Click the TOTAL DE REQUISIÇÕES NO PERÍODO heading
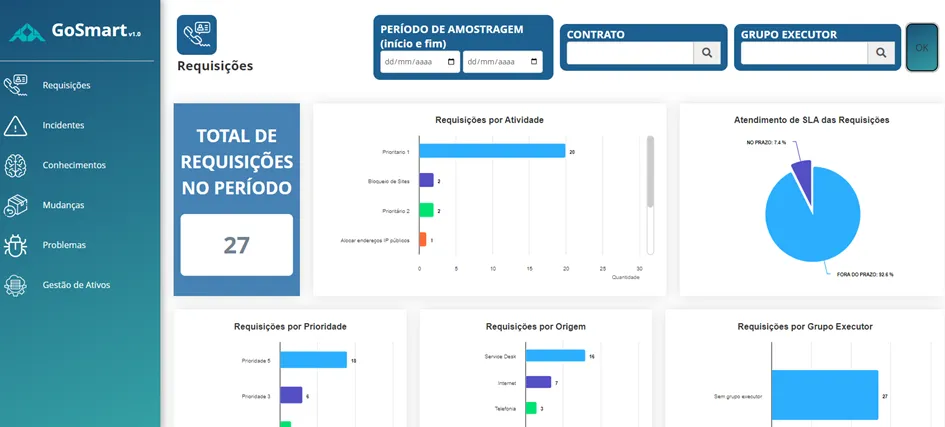The image size is (945, 427). (236, 162)
